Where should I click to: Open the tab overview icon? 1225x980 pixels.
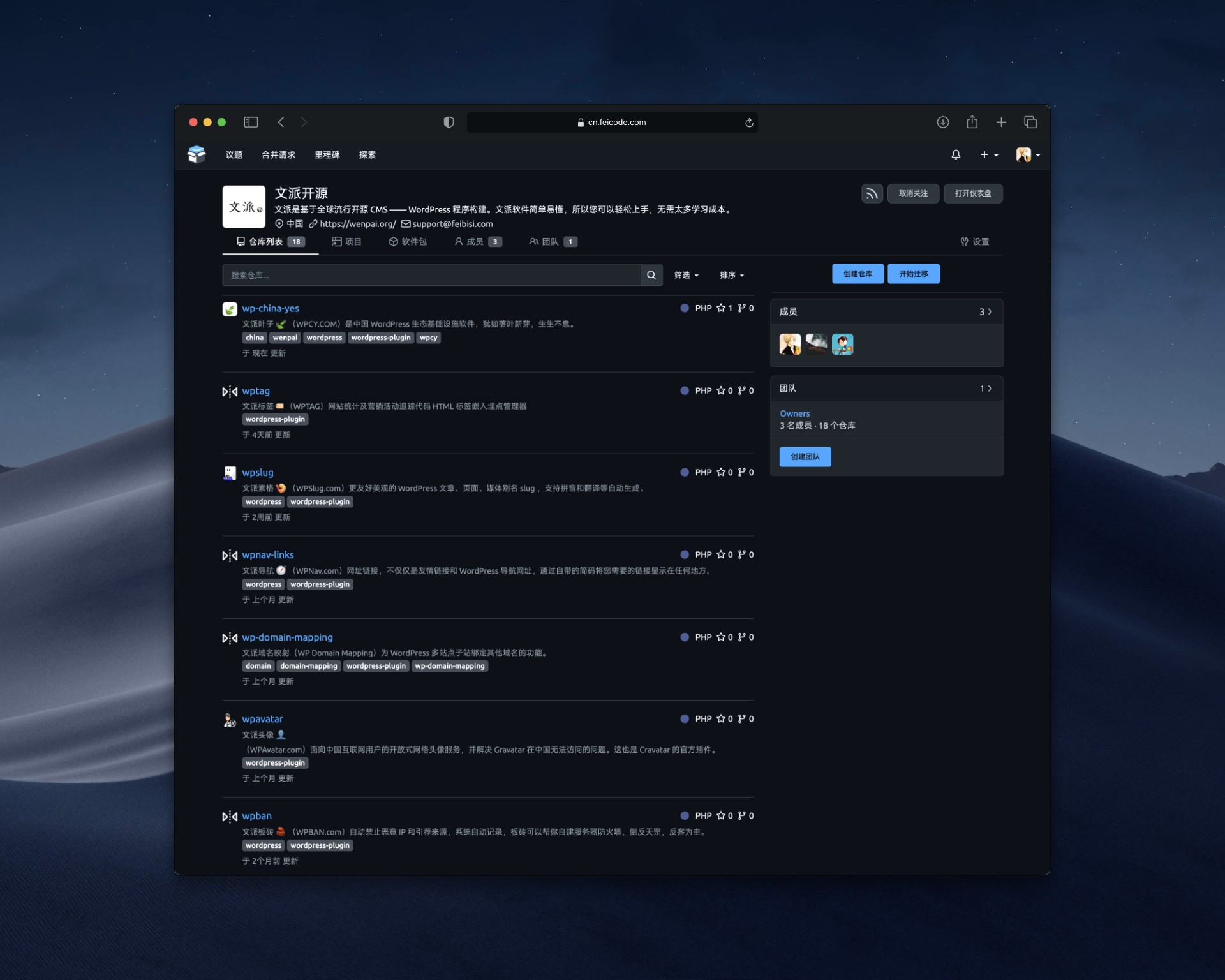1030,122
